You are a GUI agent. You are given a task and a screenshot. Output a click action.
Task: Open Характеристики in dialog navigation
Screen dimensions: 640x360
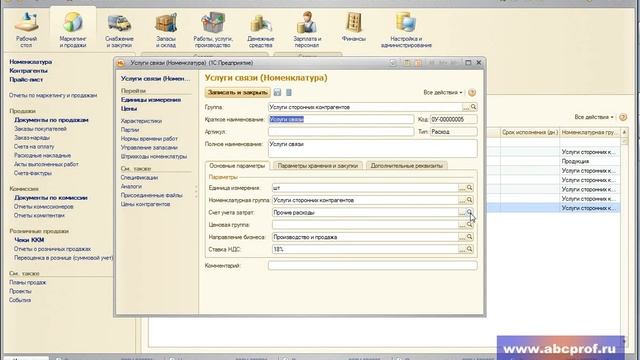point(141,121)
